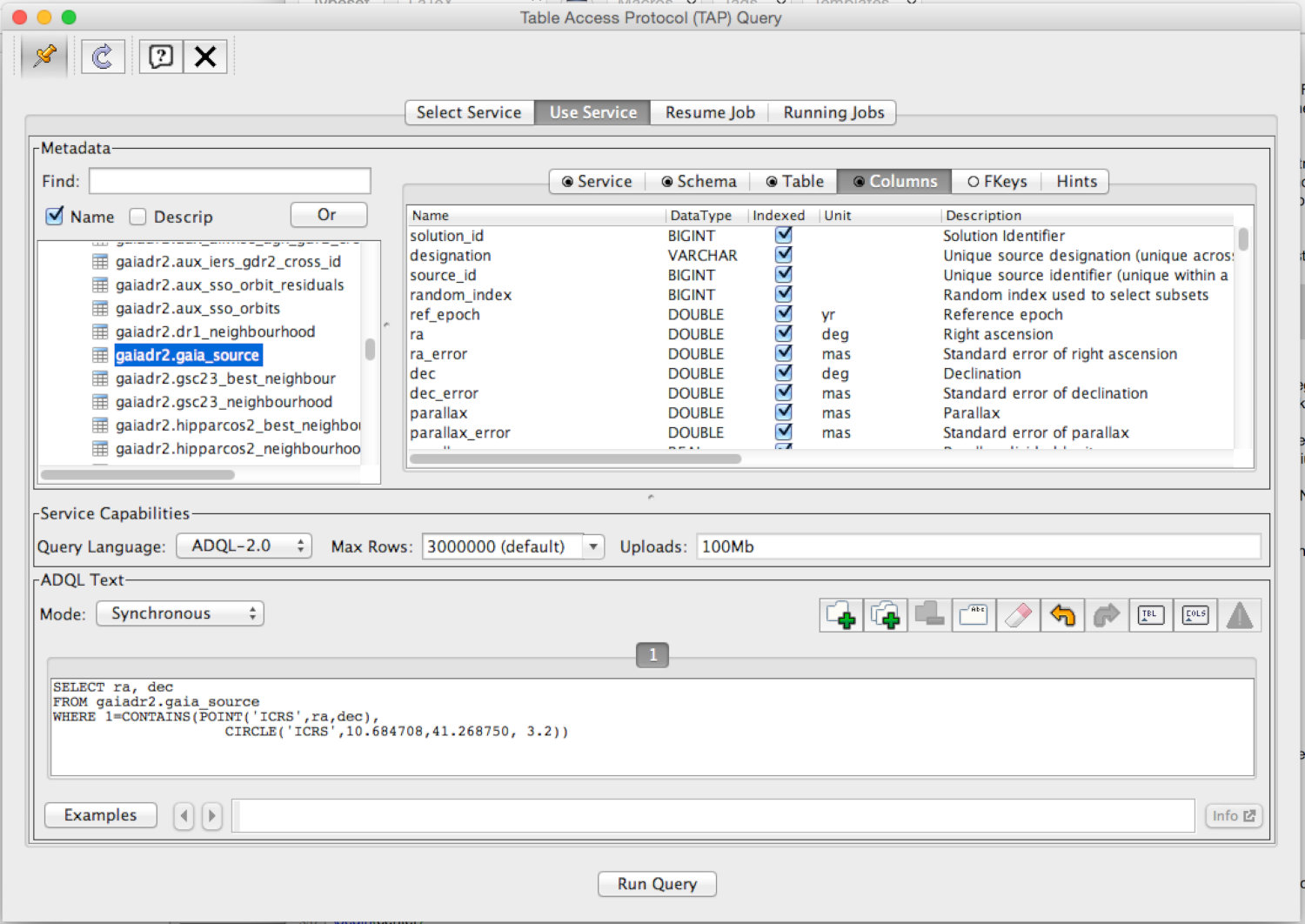Open the Mode Synchronous dropdown
This screenshot has height=924, width=1305.
click(x=179, y=613)
